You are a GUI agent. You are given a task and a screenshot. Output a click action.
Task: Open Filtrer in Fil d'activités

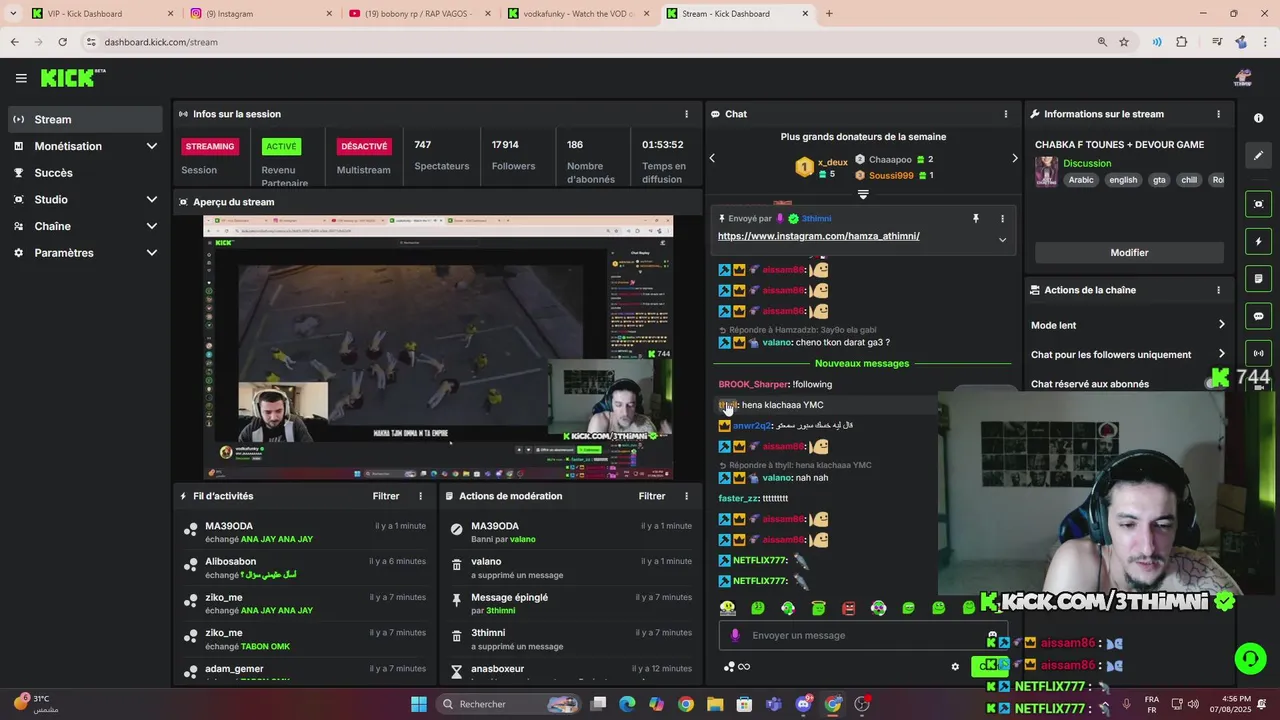click(x=386, y=496)
